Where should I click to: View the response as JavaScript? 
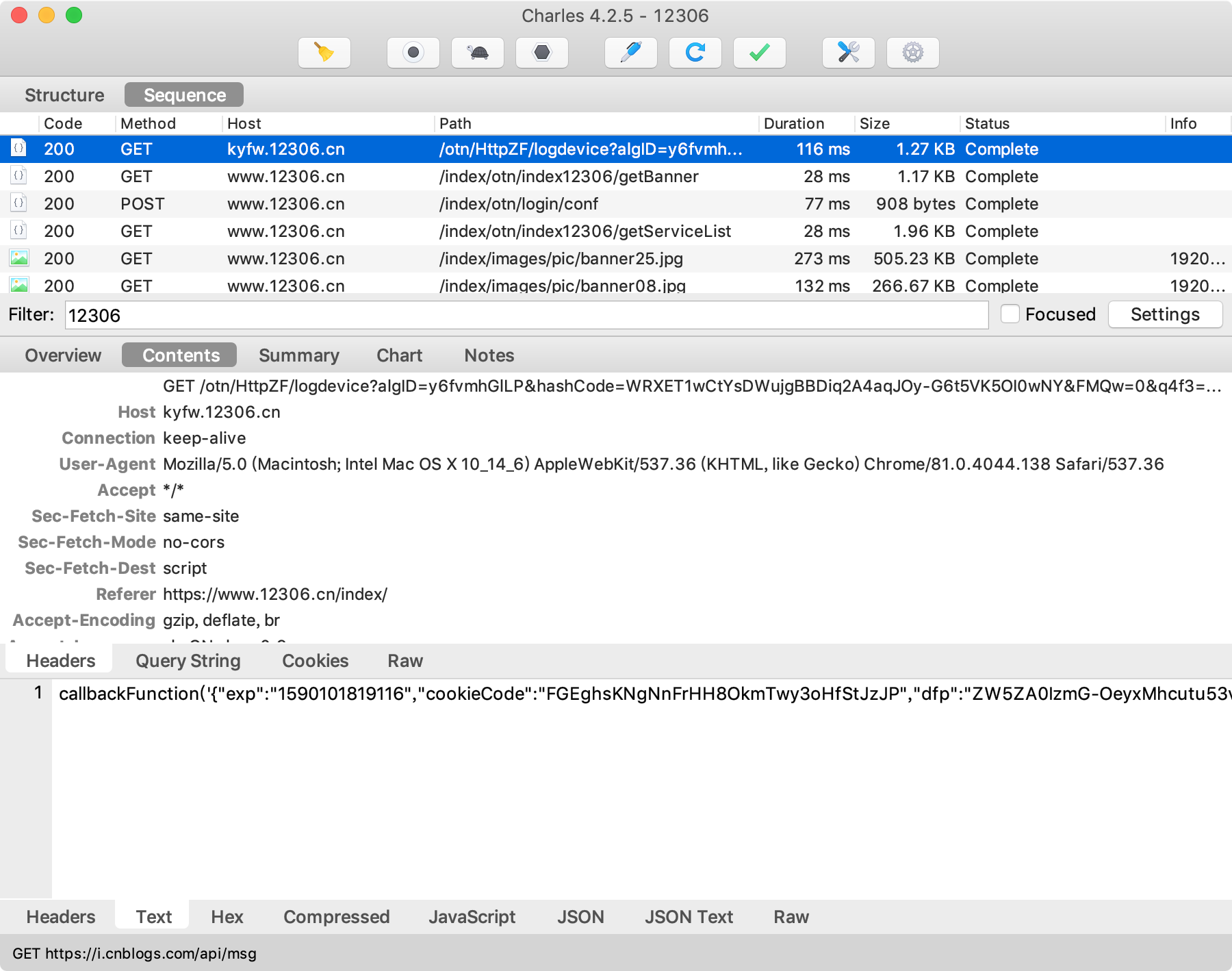click(472, 917)
